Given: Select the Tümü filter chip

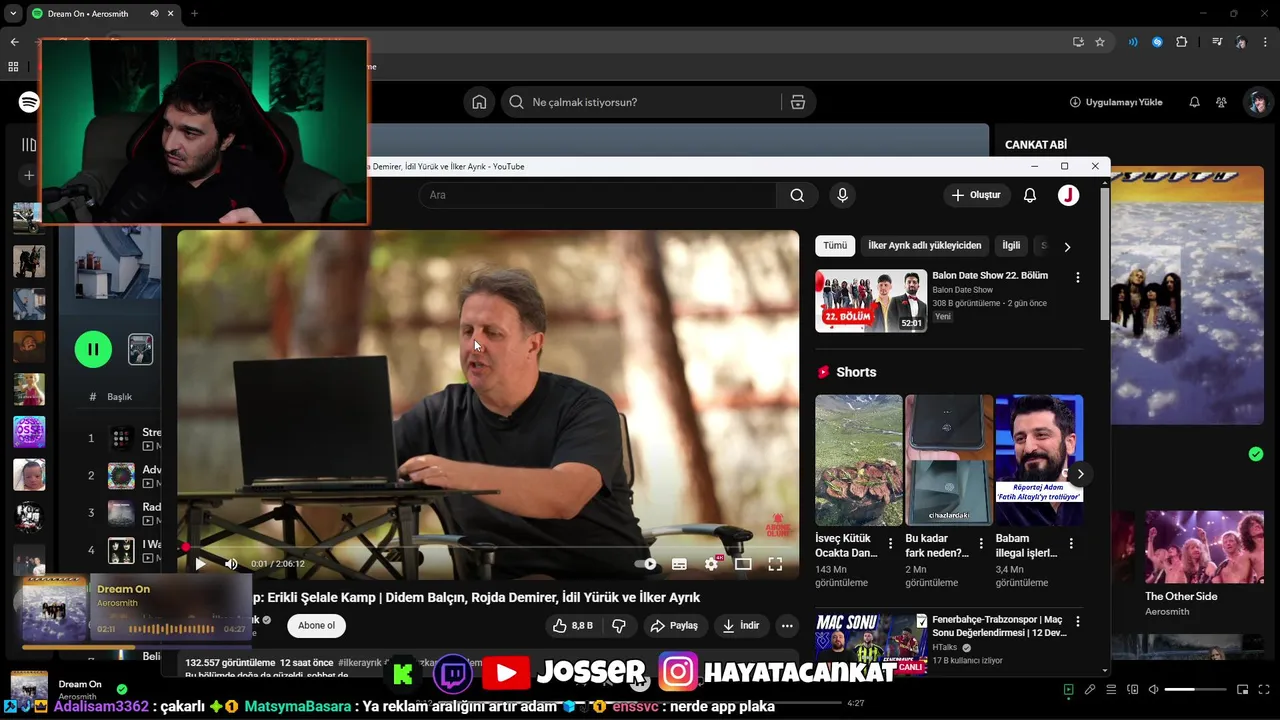Looking at the screenshot, I should (x=835, y=246).
